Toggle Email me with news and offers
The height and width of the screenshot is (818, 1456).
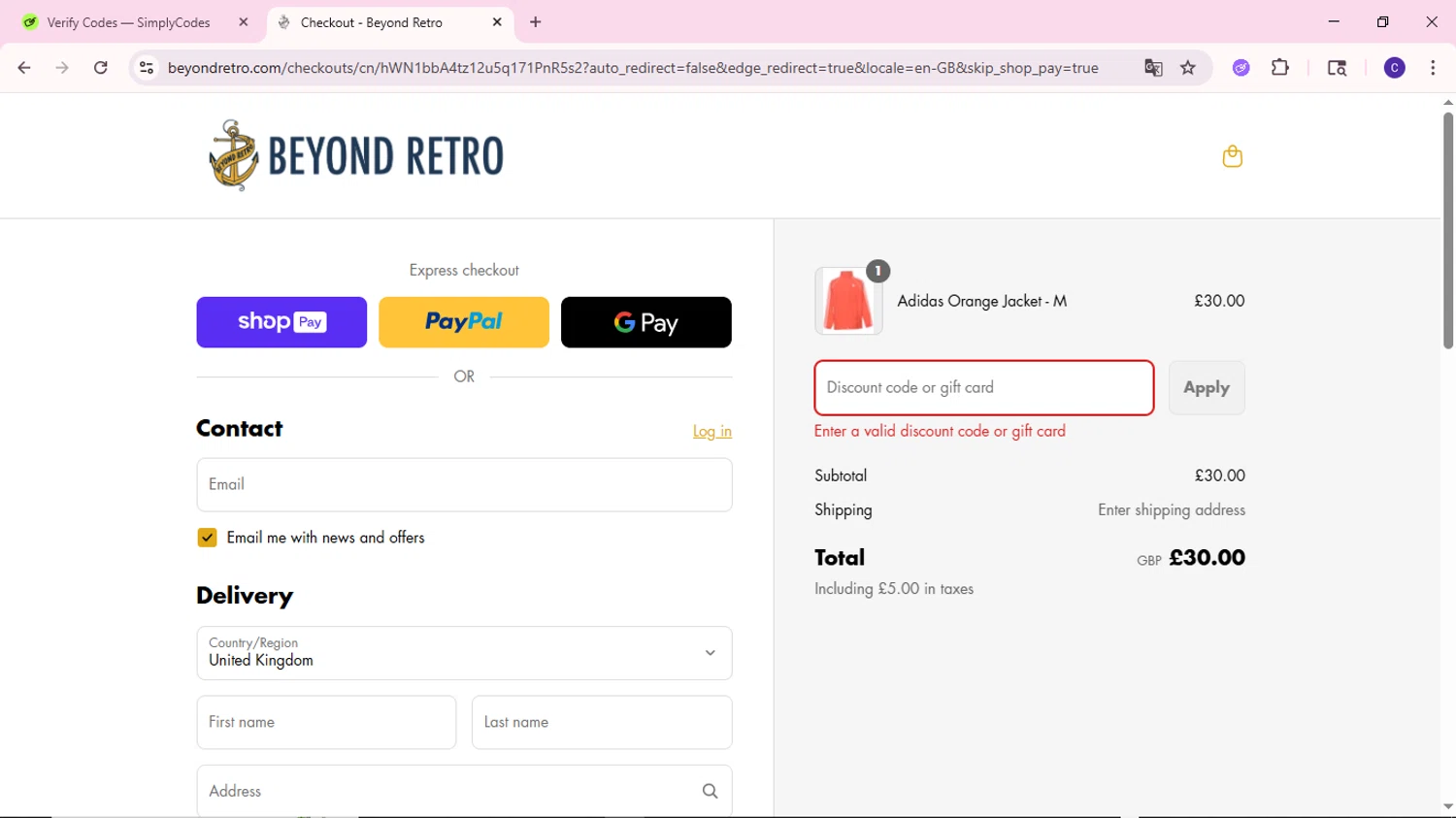[207, 538]
